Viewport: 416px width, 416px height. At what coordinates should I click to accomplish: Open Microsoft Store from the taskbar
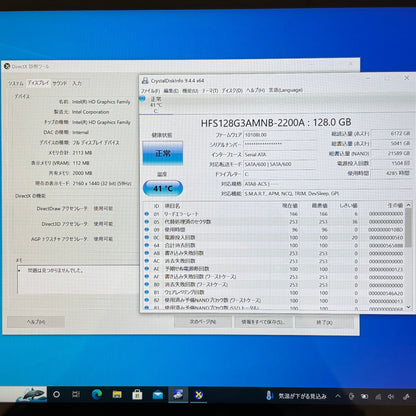137,395
